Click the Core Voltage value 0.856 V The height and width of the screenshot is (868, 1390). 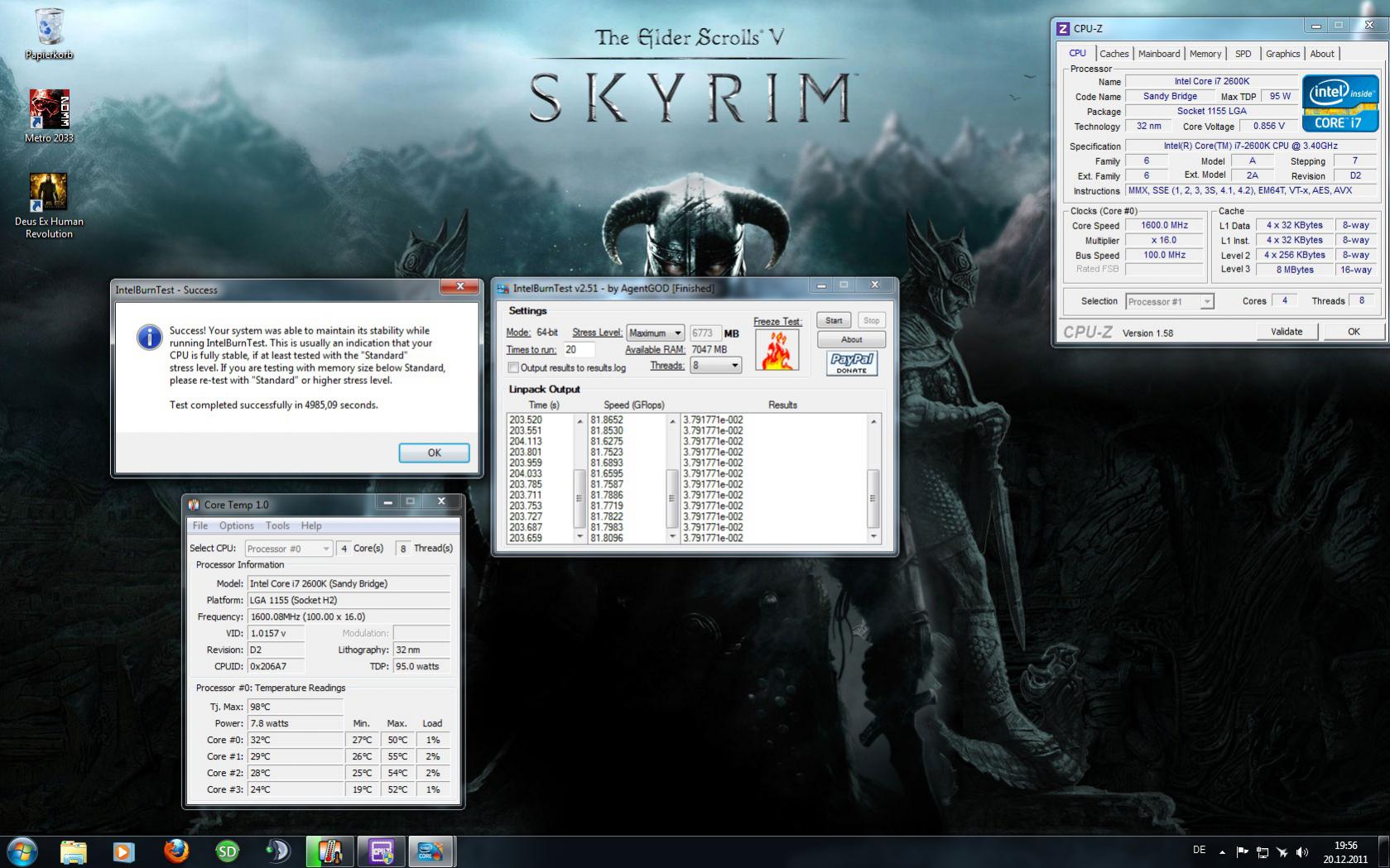[x=1268, y=126]
